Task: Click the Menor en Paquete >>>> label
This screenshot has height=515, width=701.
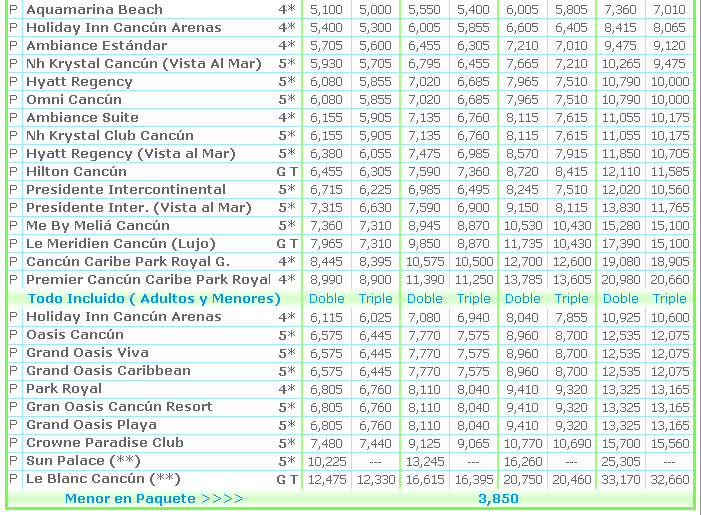Action: [154, 498]
